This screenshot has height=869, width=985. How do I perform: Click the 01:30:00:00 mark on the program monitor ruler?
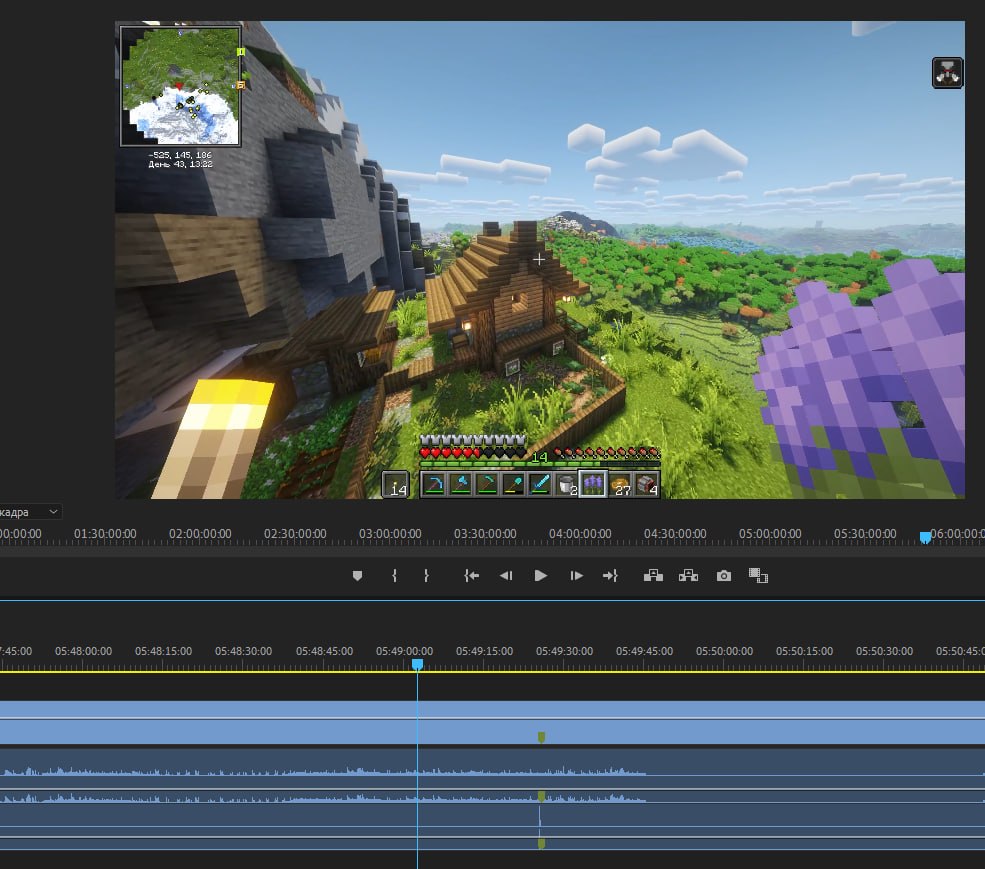click(105, 533)
